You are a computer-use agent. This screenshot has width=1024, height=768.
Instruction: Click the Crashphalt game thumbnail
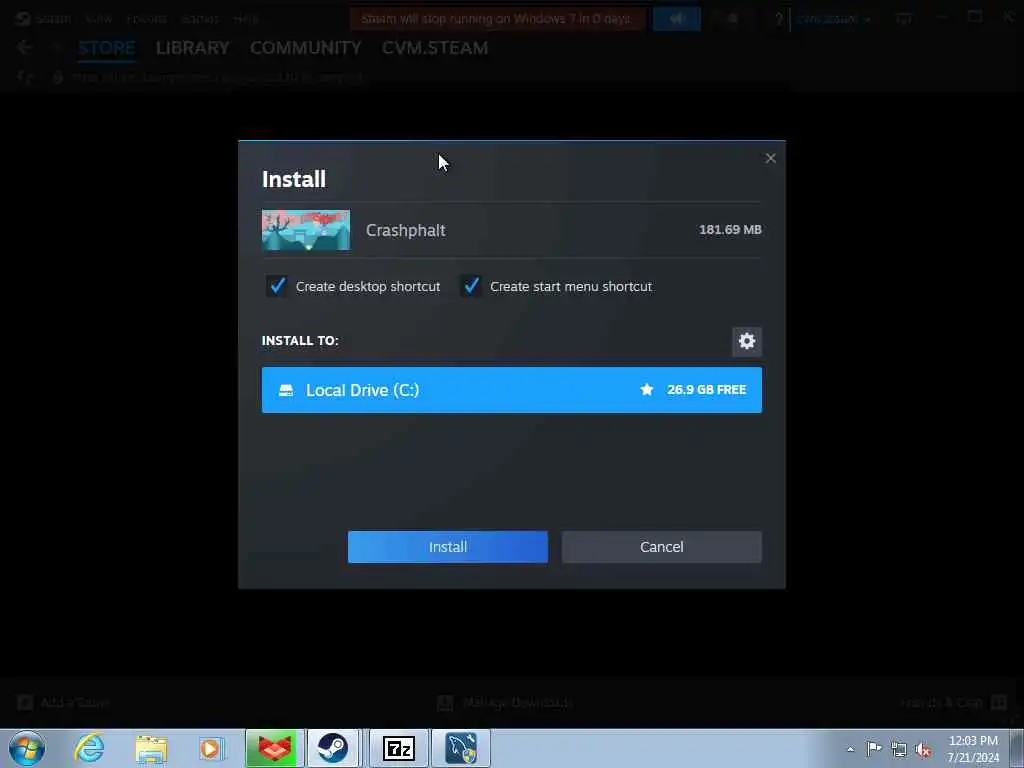[306, 230]
